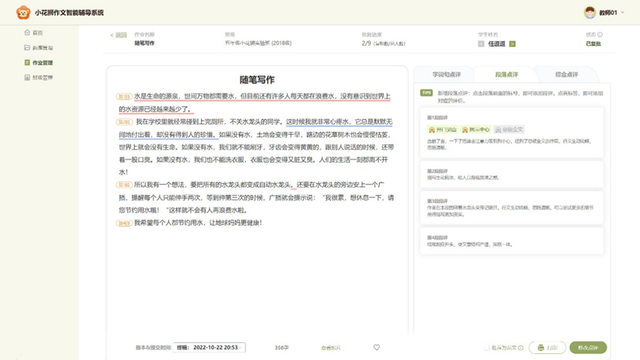Click the green TIPS badge

click(x=427, y=93)
